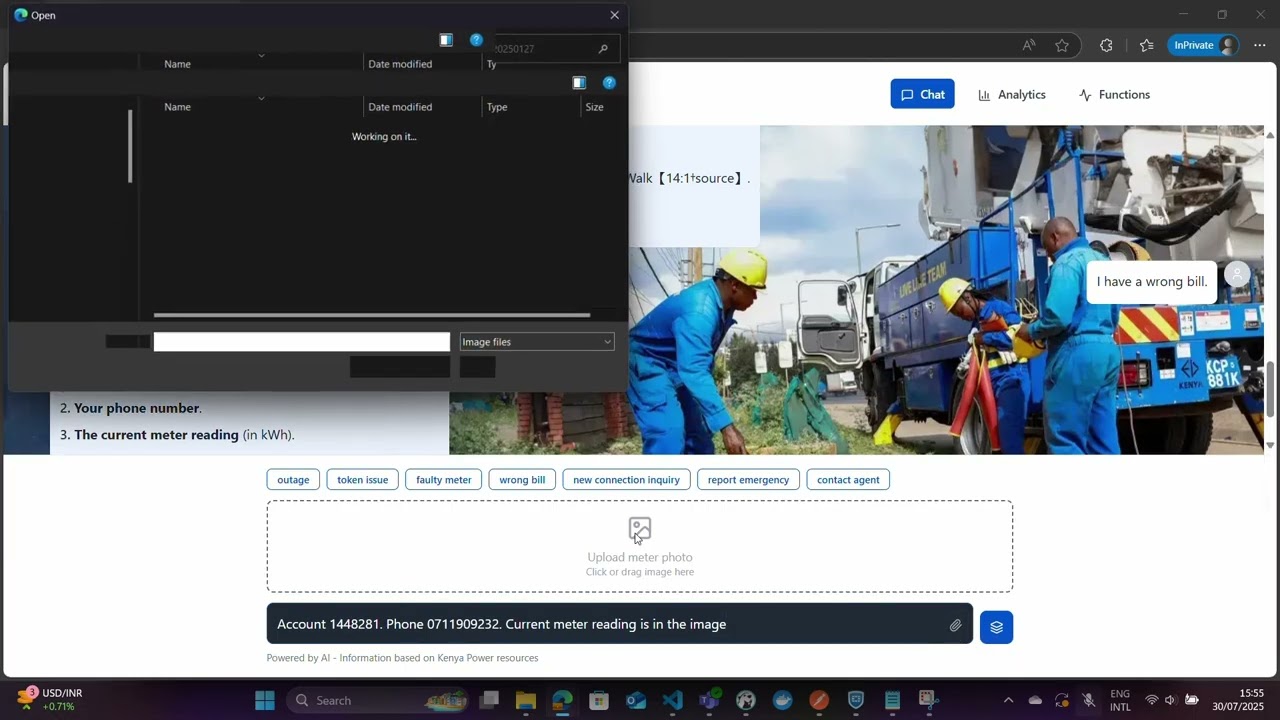Viewport: 1280px width, 720px height.
Task: Open the Favorites list icon in Edge toolbar
Action: (x=1146, y=45)
